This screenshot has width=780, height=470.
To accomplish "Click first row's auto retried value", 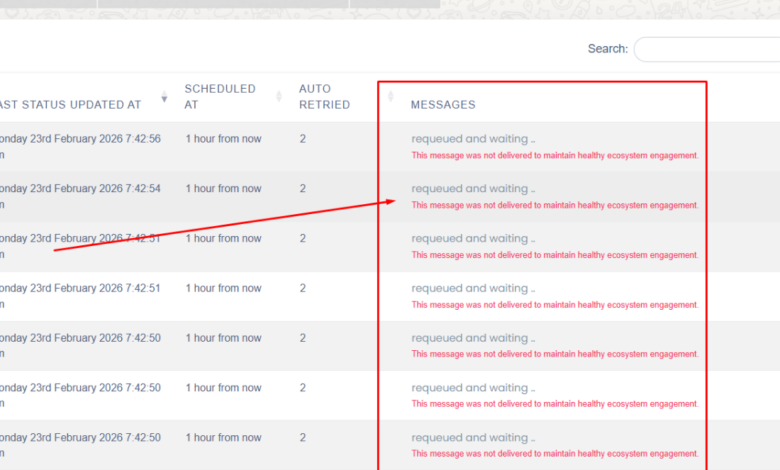I will 303,139.
